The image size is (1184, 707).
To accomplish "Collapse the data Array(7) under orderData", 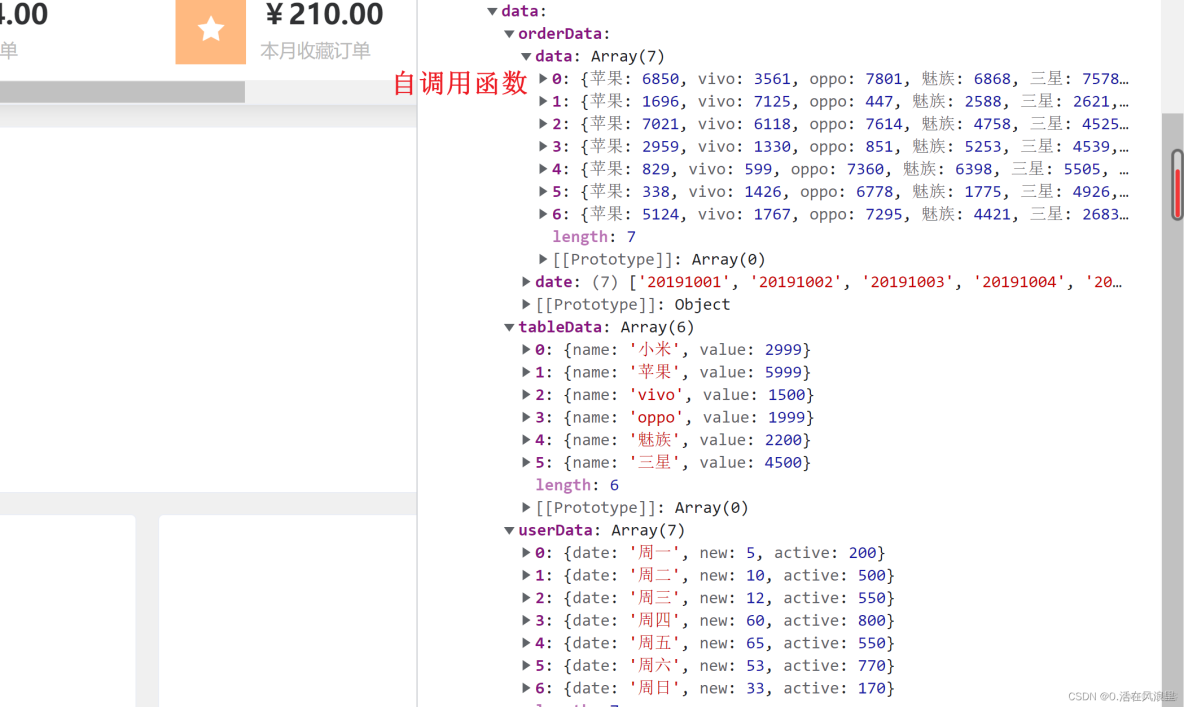I will click(525, 56).
